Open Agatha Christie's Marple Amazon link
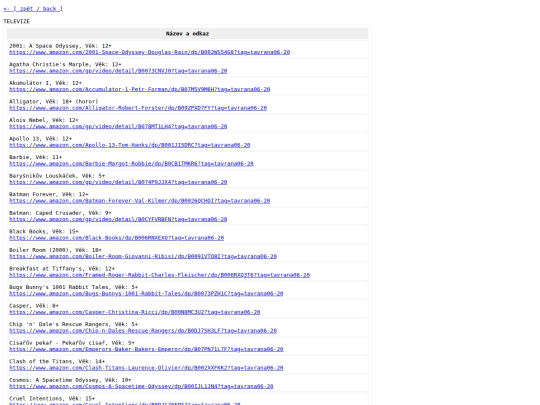This screenshot has height=405, width=540. point(118,71)
